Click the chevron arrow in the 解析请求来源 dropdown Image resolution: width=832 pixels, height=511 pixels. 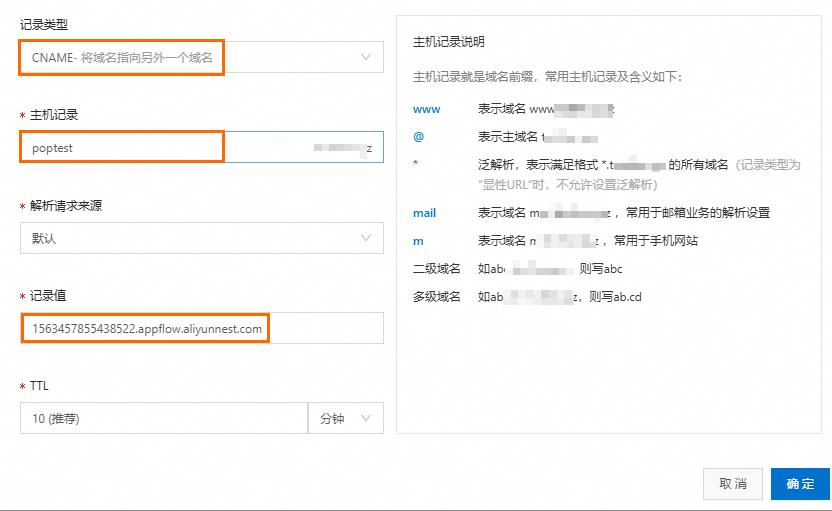(366, 237)
